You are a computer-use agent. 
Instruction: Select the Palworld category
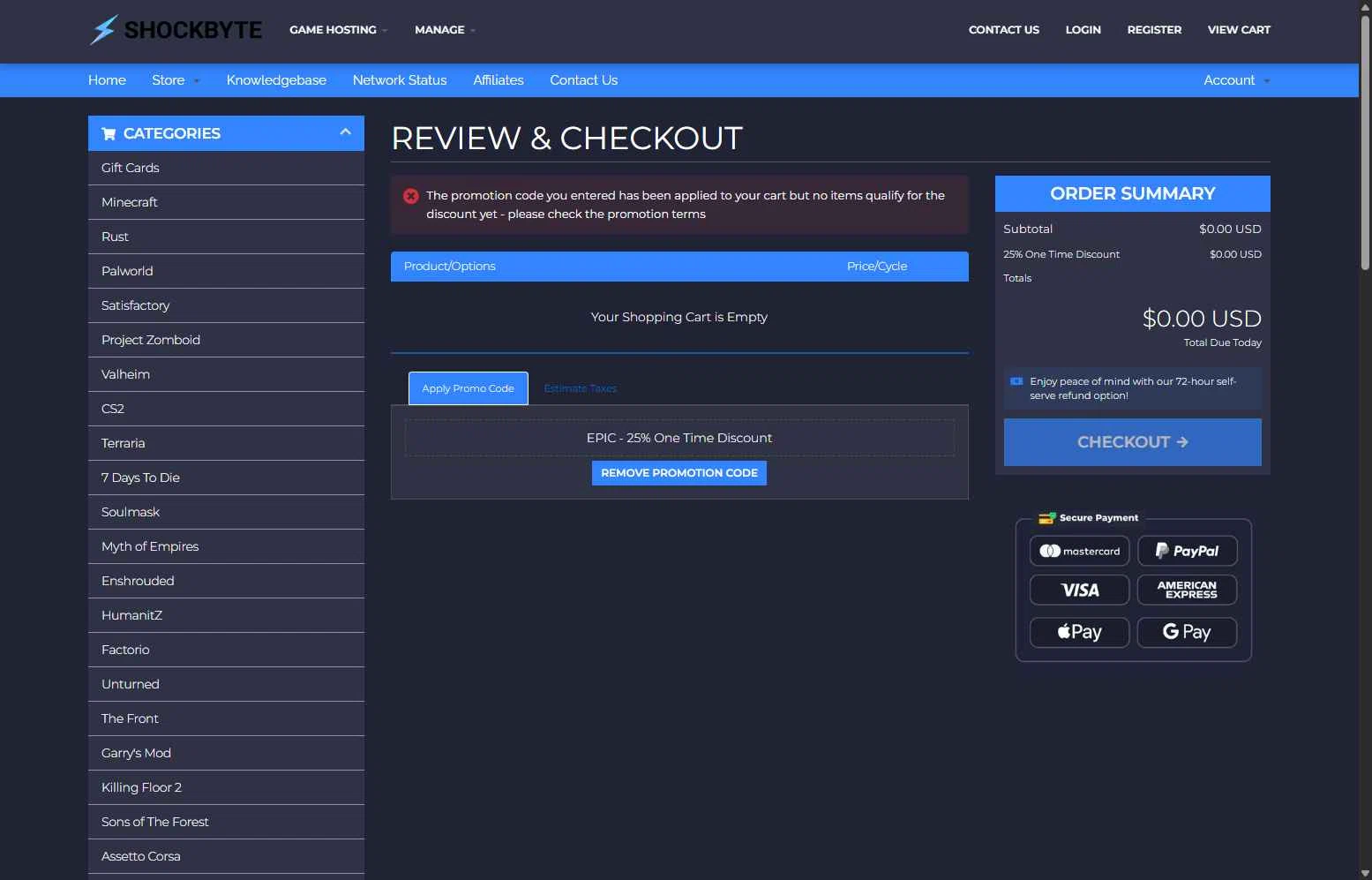pyautogui.click(x=226, y=271)
